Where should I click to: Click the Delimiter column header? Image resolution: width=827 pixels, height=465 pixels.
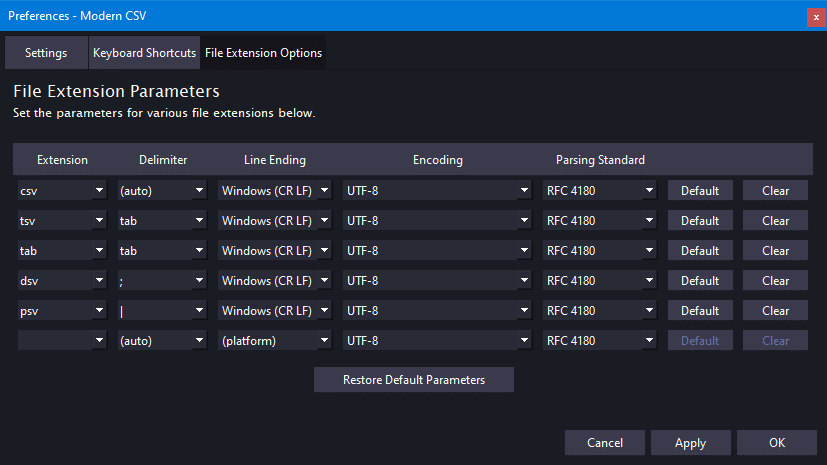[x=163, y=160]
